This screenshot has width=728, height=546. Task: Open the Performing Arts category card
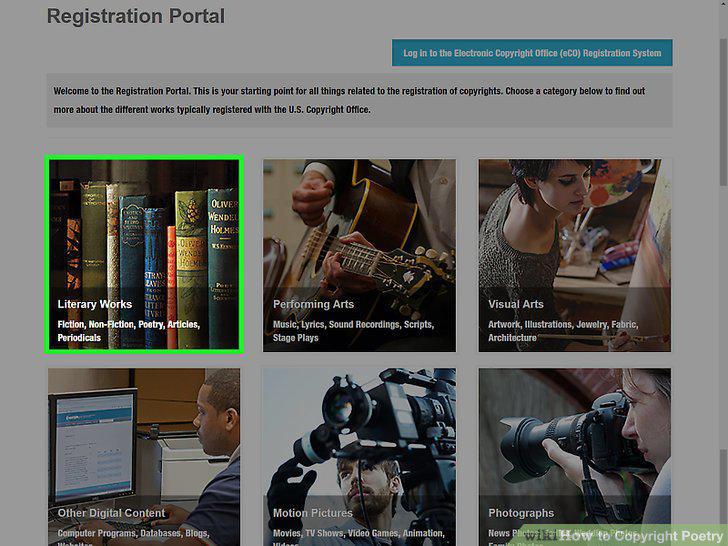(x=359, y=255)
